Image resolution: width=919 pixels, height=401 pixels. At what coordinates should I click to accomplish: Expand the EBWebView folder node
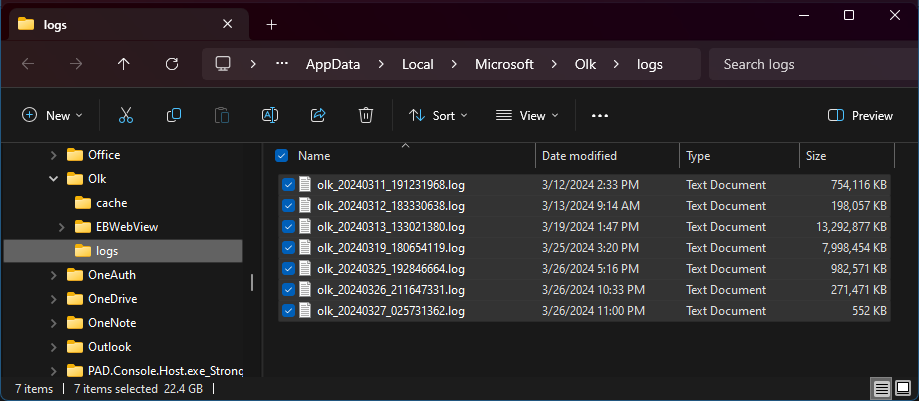tap(63, 227)
